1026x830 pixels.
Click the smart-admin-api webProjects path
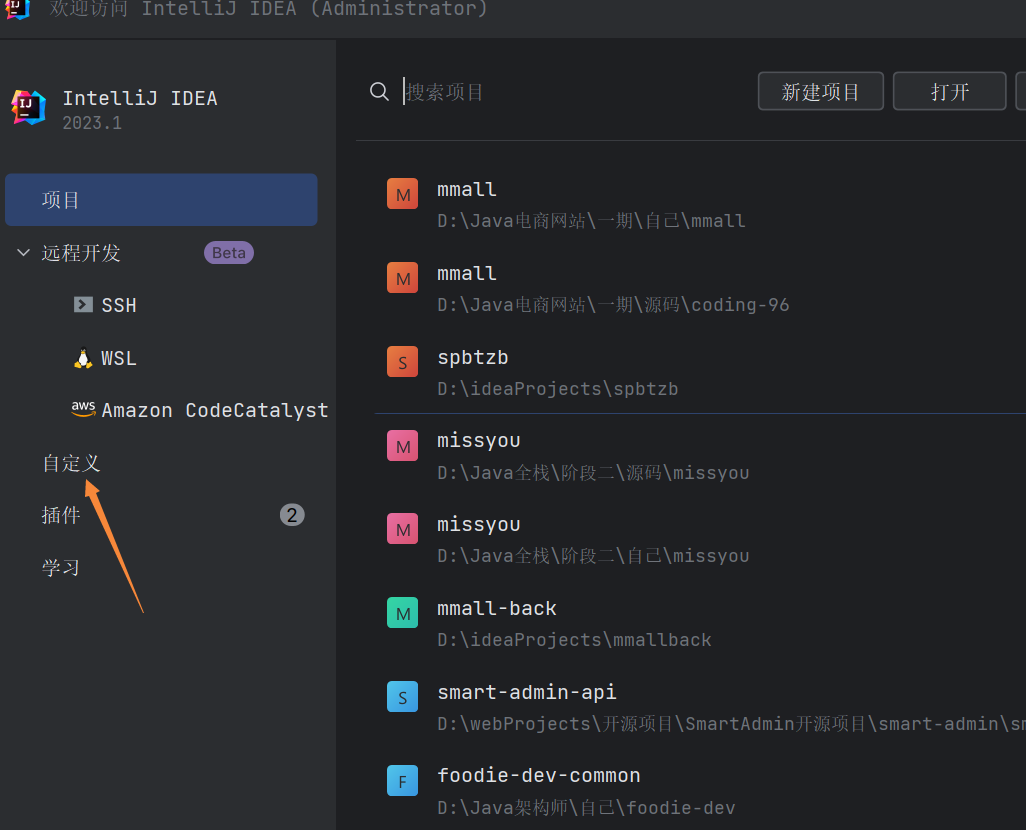point(732,723)
